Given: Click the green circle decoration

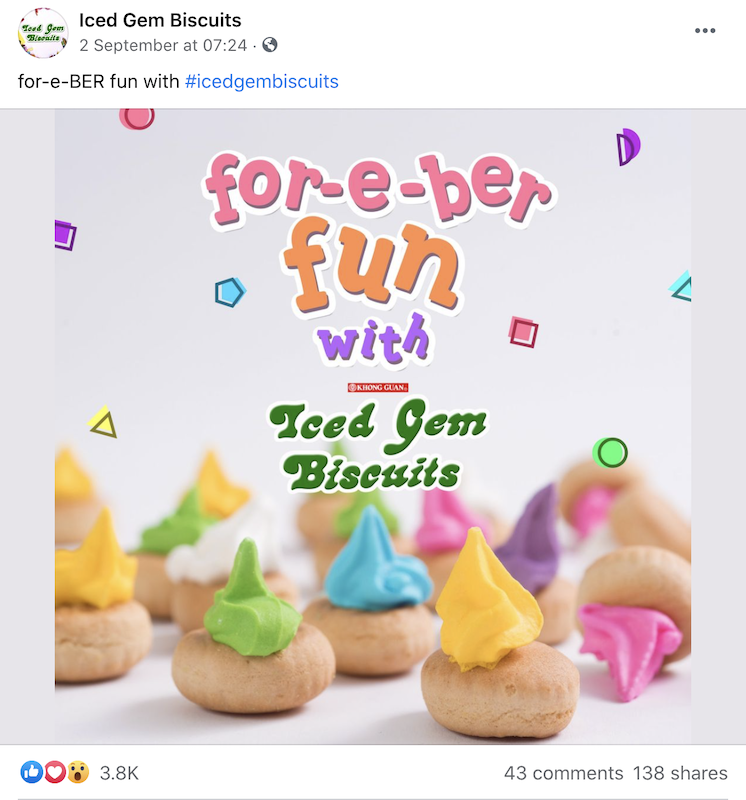Looking at the screenshot, I should (610, 453).
